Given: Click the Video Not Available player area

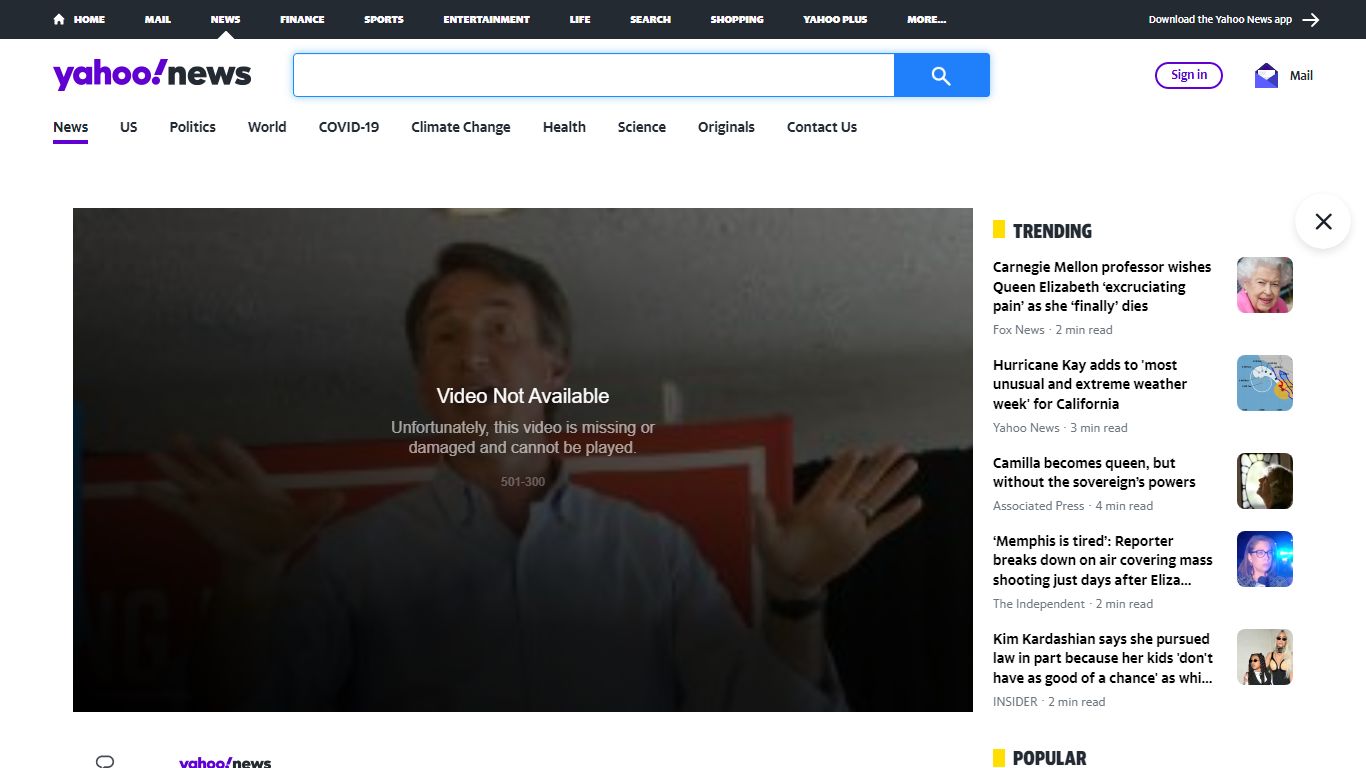Looking at the screenshot, I should pyautogui.click(x=523, y=460).
